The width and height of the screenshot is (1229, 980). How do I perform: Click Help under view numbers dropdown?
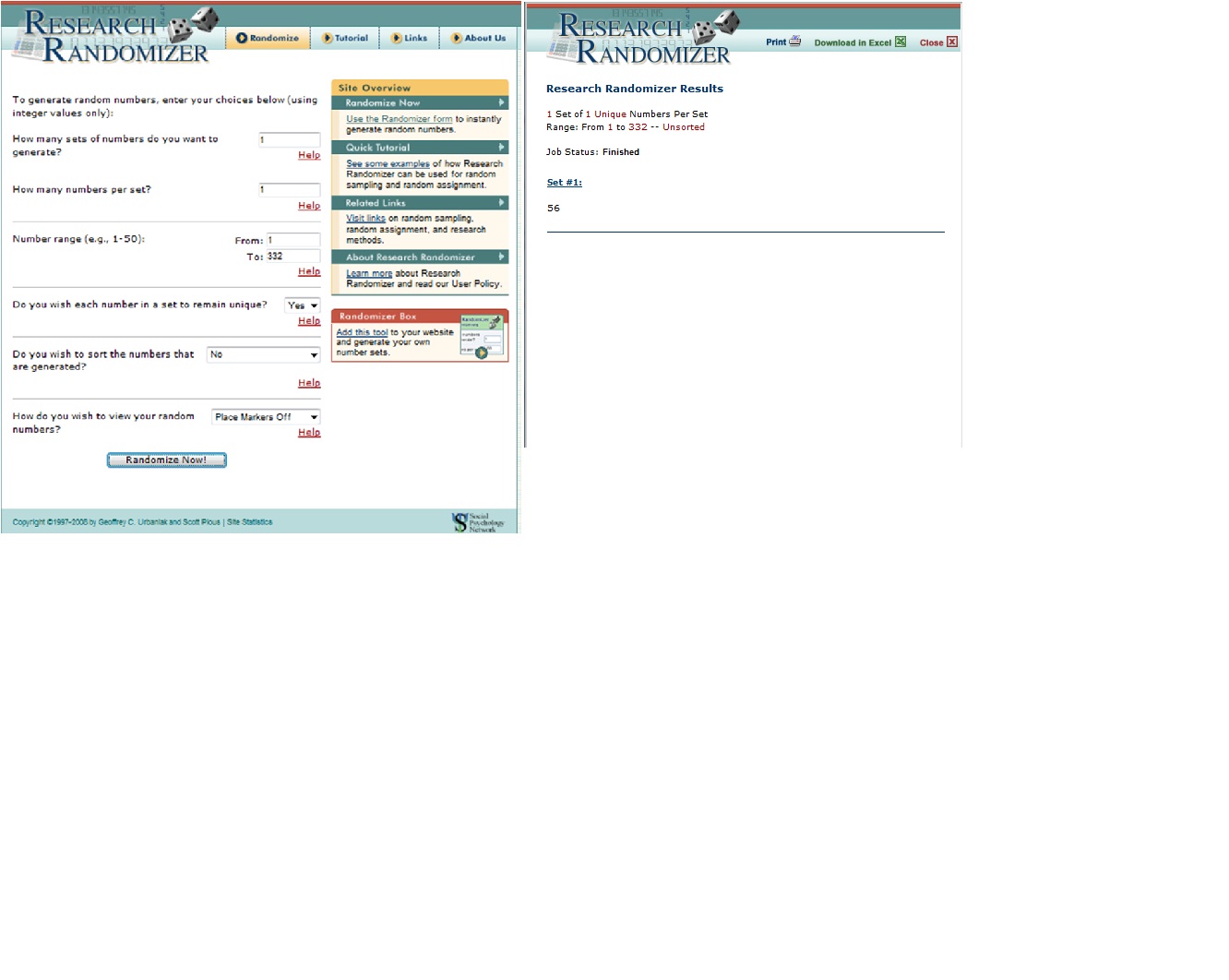point(309,432)
